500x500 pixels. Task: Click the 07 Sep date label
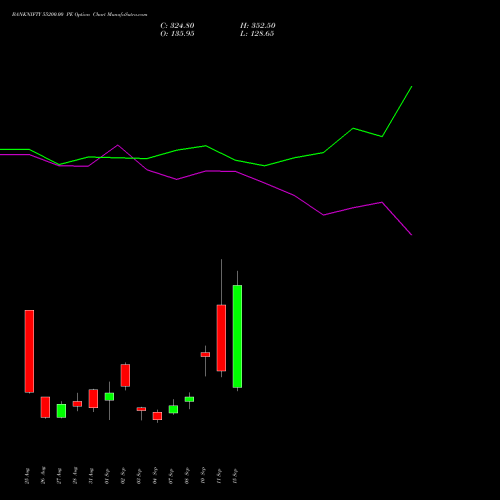[171, 476]
